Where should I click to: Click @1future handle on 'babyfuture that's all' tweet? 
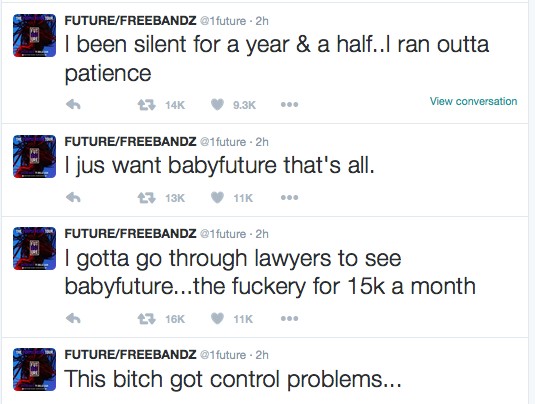pyautogui.click(x=223, y=142)
